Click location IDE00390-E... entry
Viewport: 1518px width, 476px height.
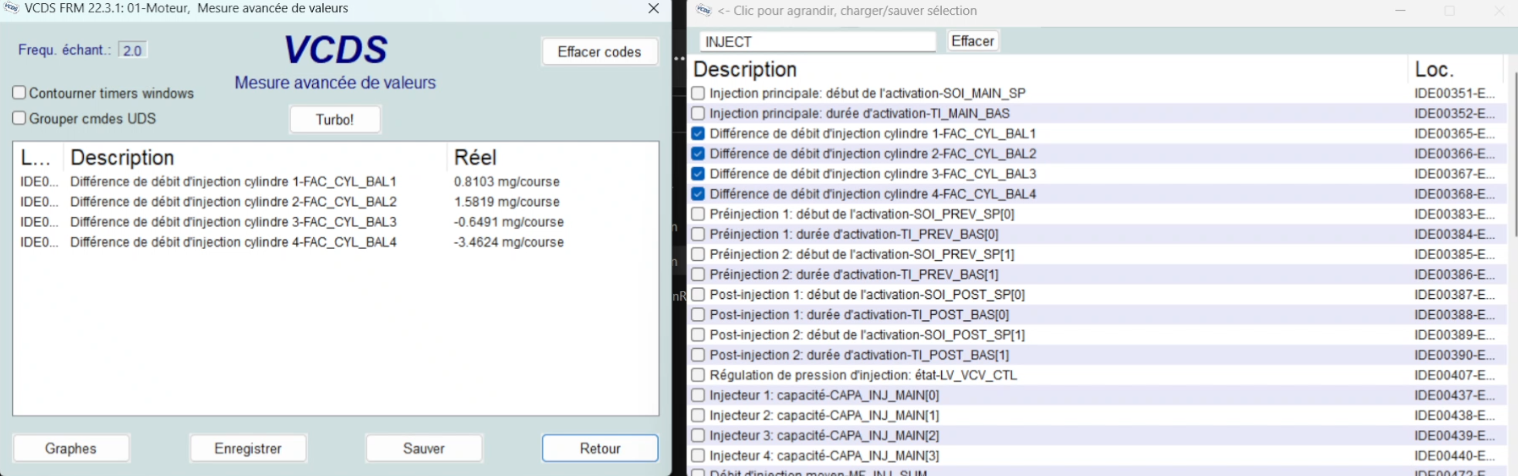pos(1454,355)
